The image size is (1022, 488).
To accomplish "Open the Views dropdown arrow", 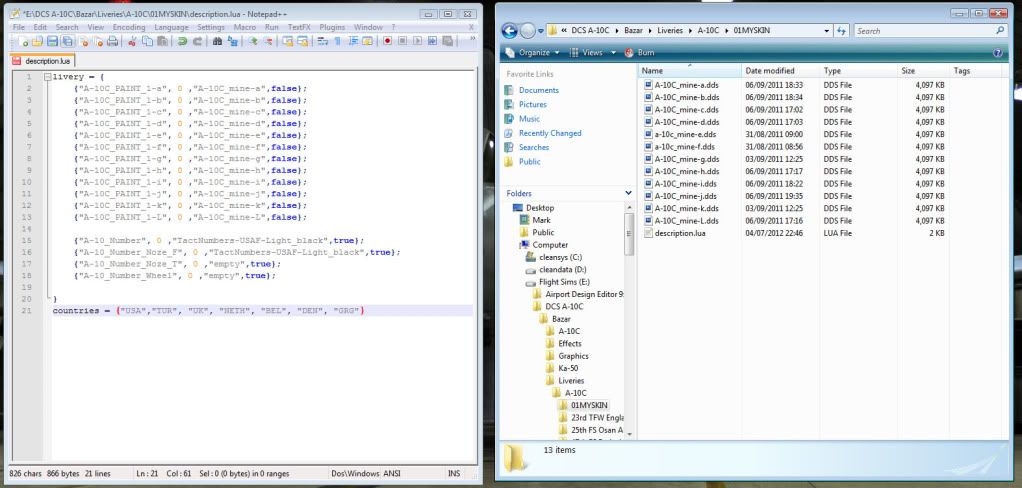I will tap(612, 52).
